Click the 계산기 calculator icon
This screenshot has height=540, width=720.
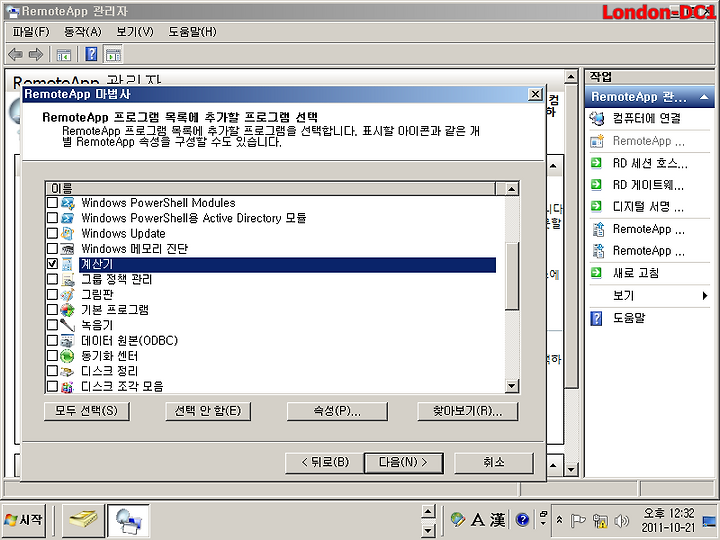68,264
